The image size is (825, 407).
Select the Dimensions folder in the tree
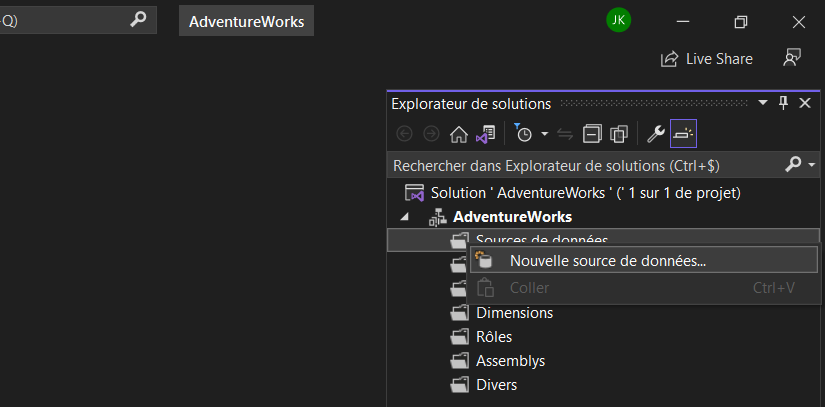(515, 313)
